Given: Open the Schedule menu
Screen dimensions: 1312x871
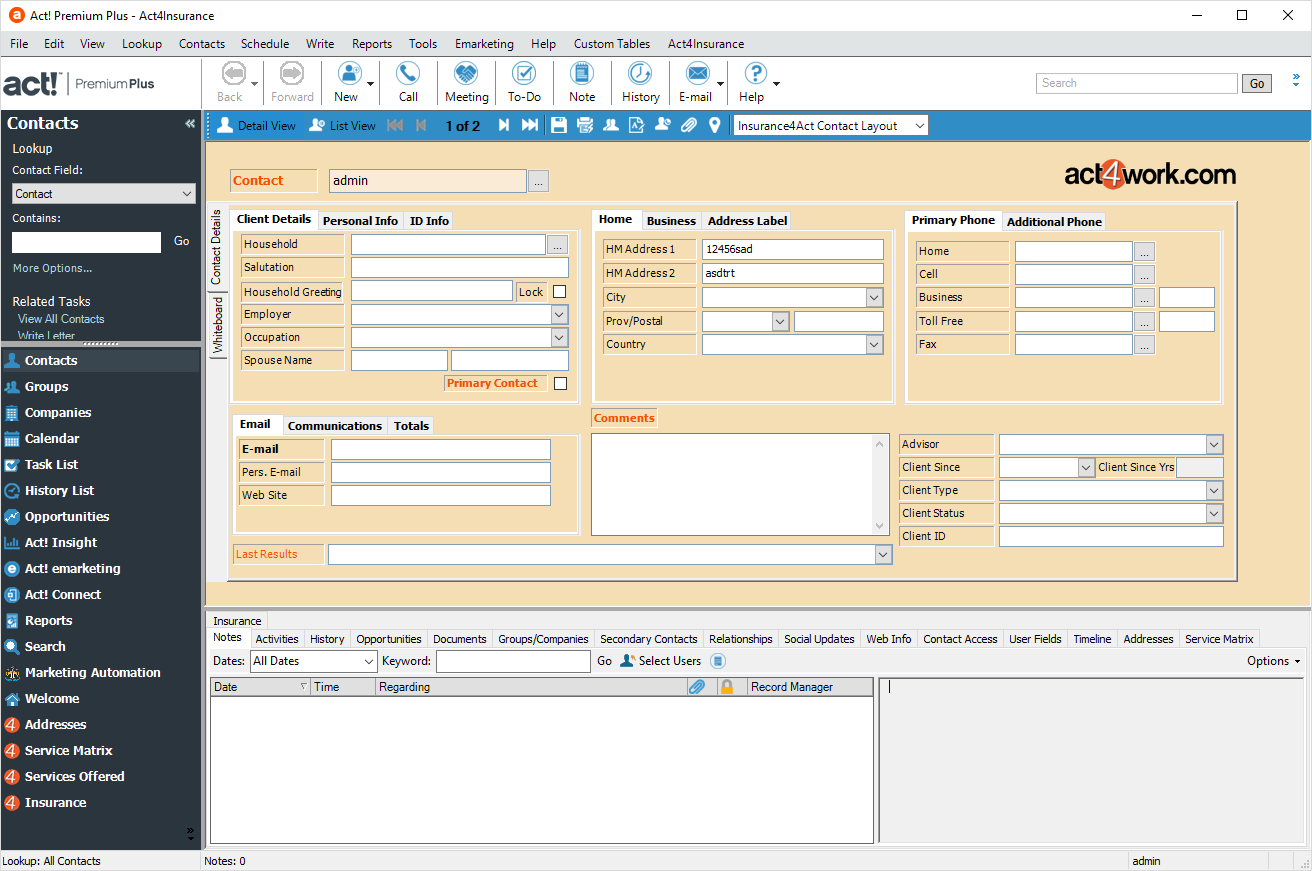Looking at the screenshot, I should click(265, 44).
